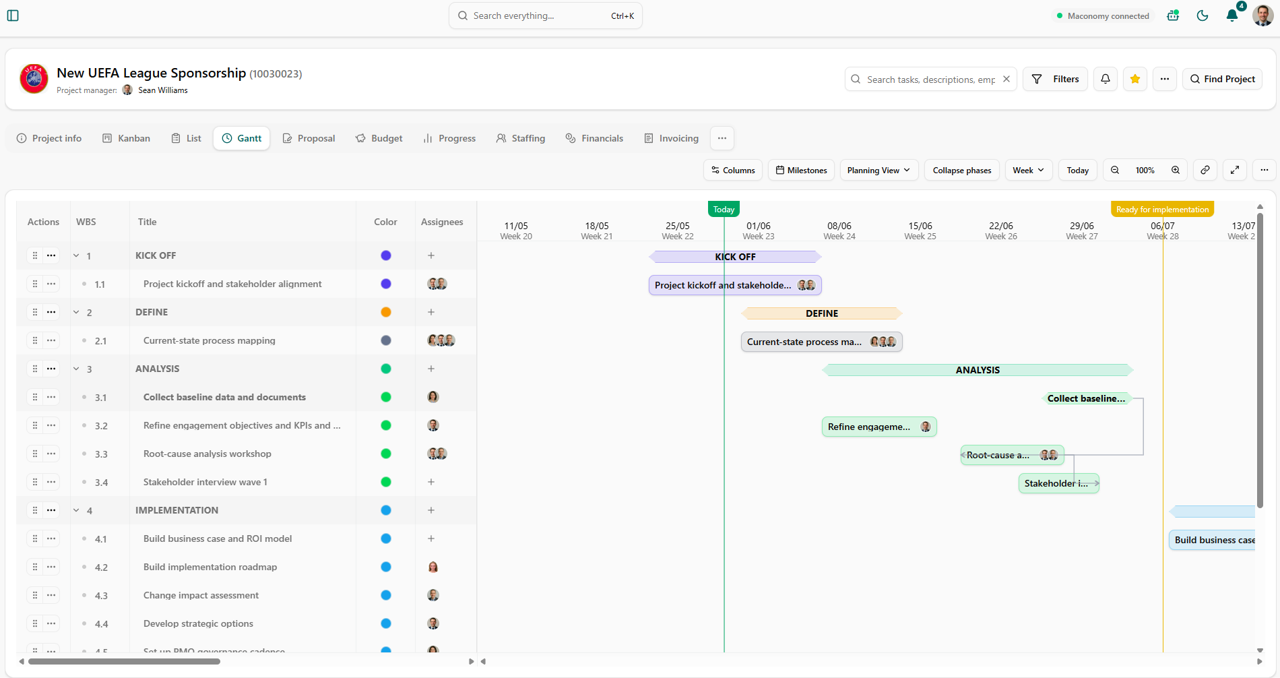The image size is (1280, 678).
Task: Open the Proposal tab
Action: coord(308,138)
